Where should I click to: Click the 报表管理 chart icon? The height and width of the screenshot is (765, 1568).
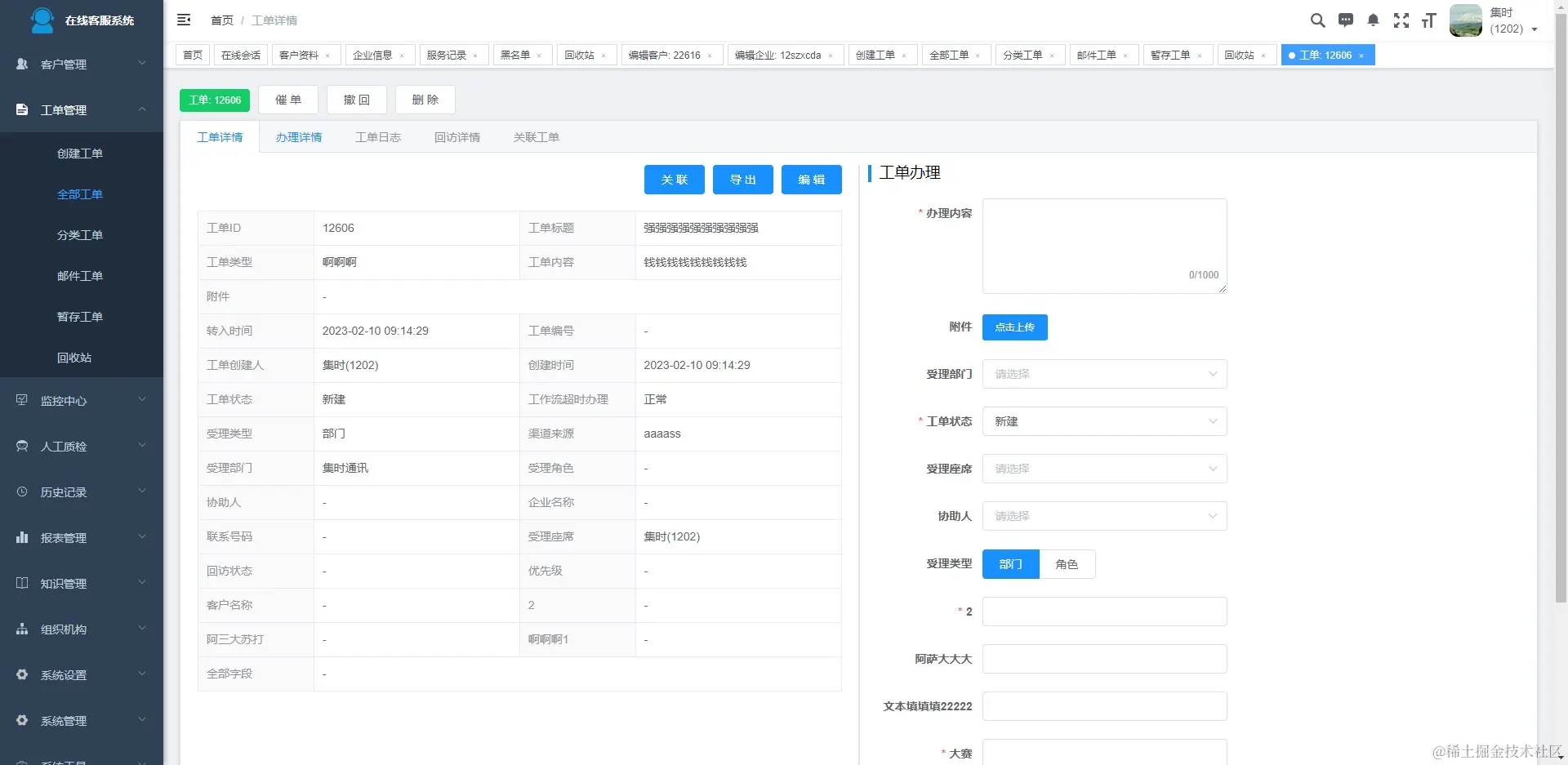[x=22, y=537]
